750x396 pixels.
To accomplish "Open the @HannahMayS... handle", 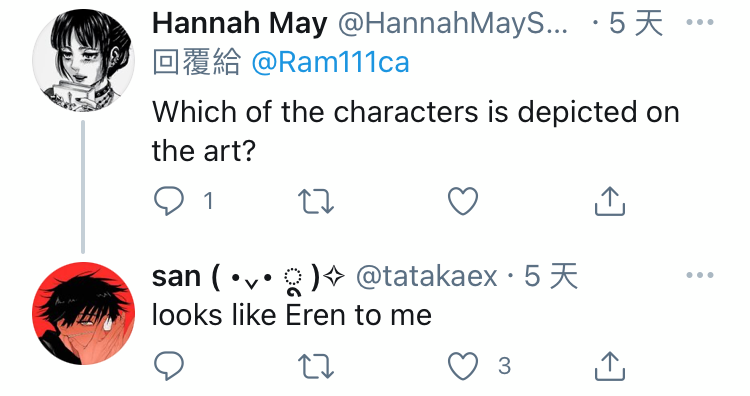I will pos(453,23).
